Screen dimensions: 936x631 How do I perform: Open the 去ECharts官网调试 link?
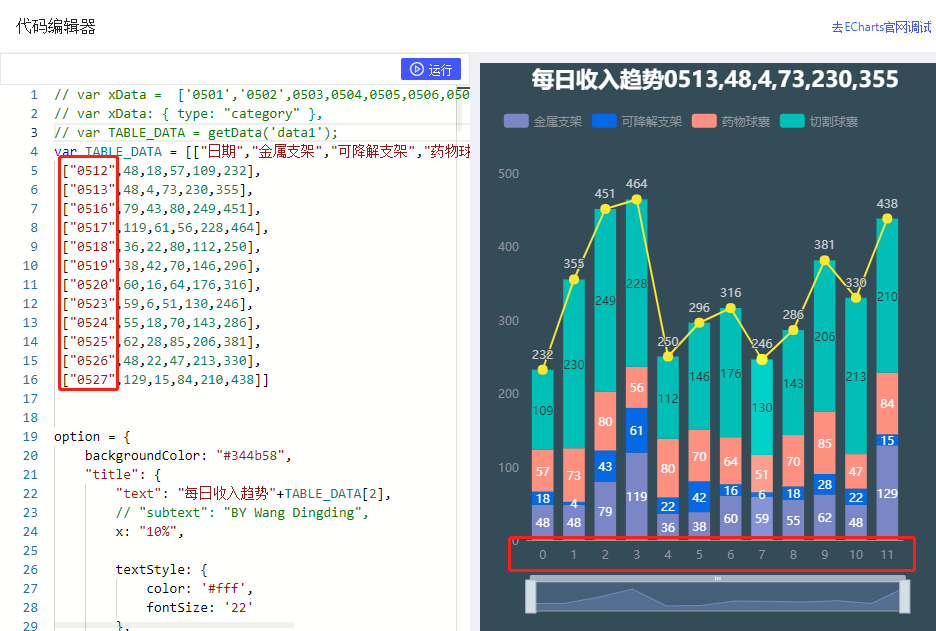(x=881, y=27)
